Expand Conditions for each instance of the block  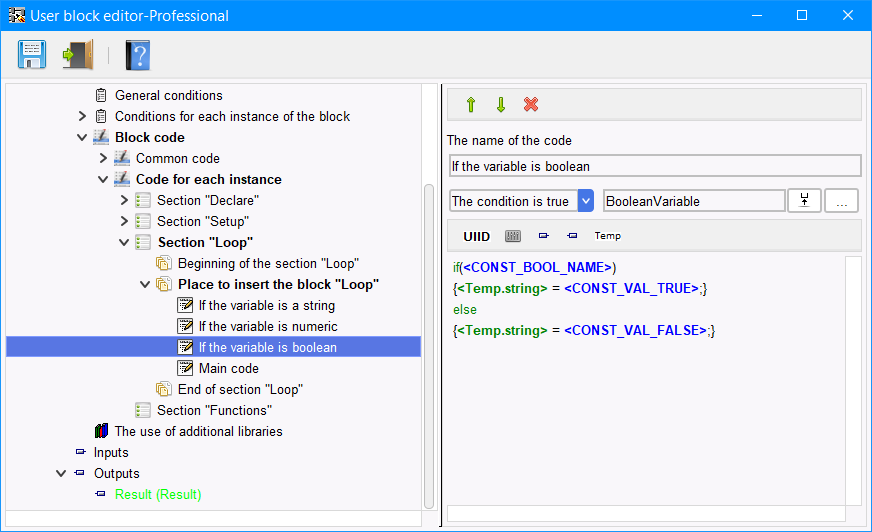82,116
